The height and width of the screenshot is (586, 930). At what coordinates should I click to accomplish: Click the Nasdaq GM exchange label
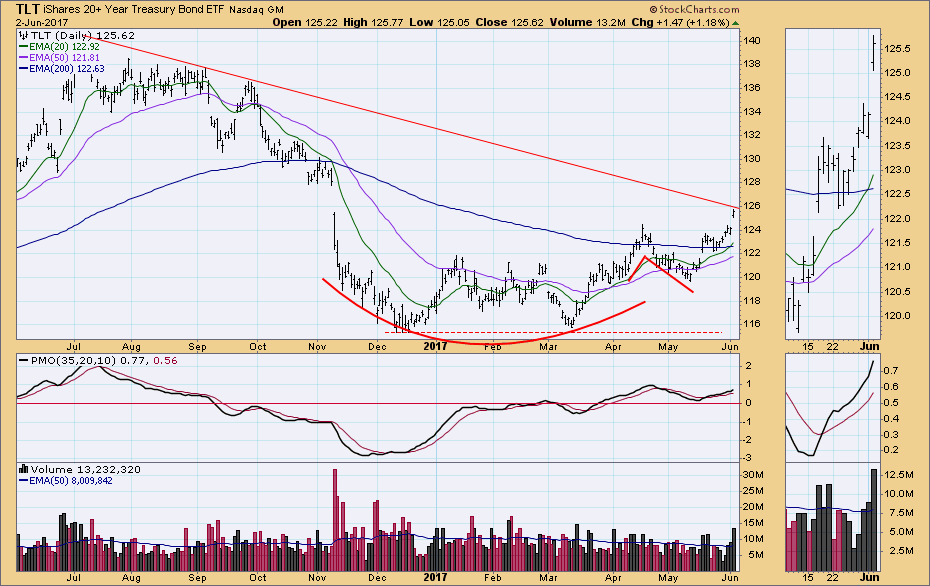tap(256, 9)
